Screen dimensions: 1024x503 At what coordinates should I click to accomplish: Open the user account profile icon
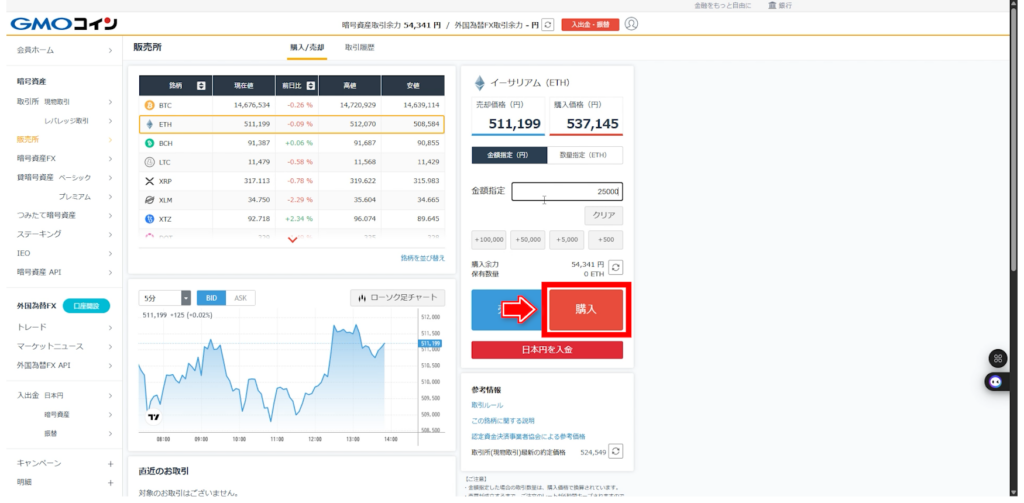(631, 24)
